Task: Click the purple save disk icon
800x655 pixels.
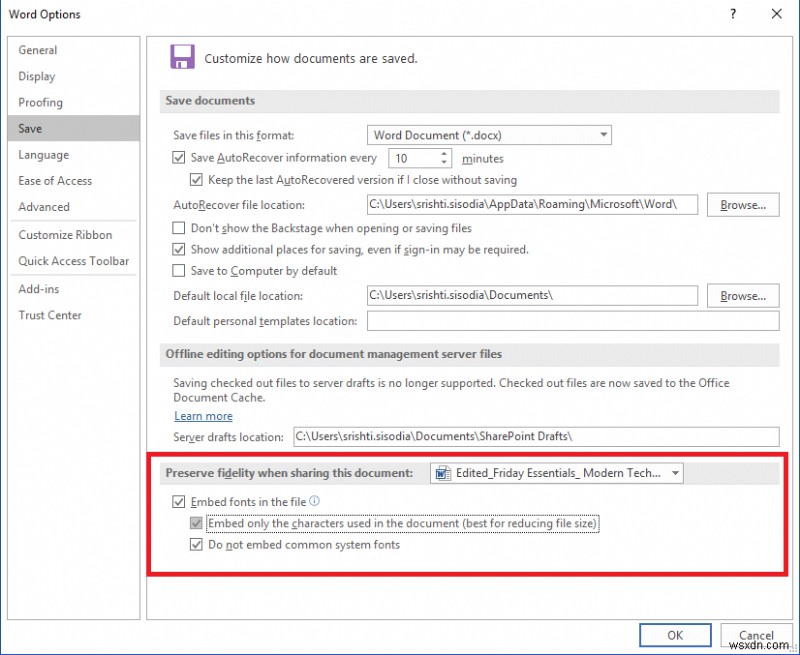Action: coord(182,56)
